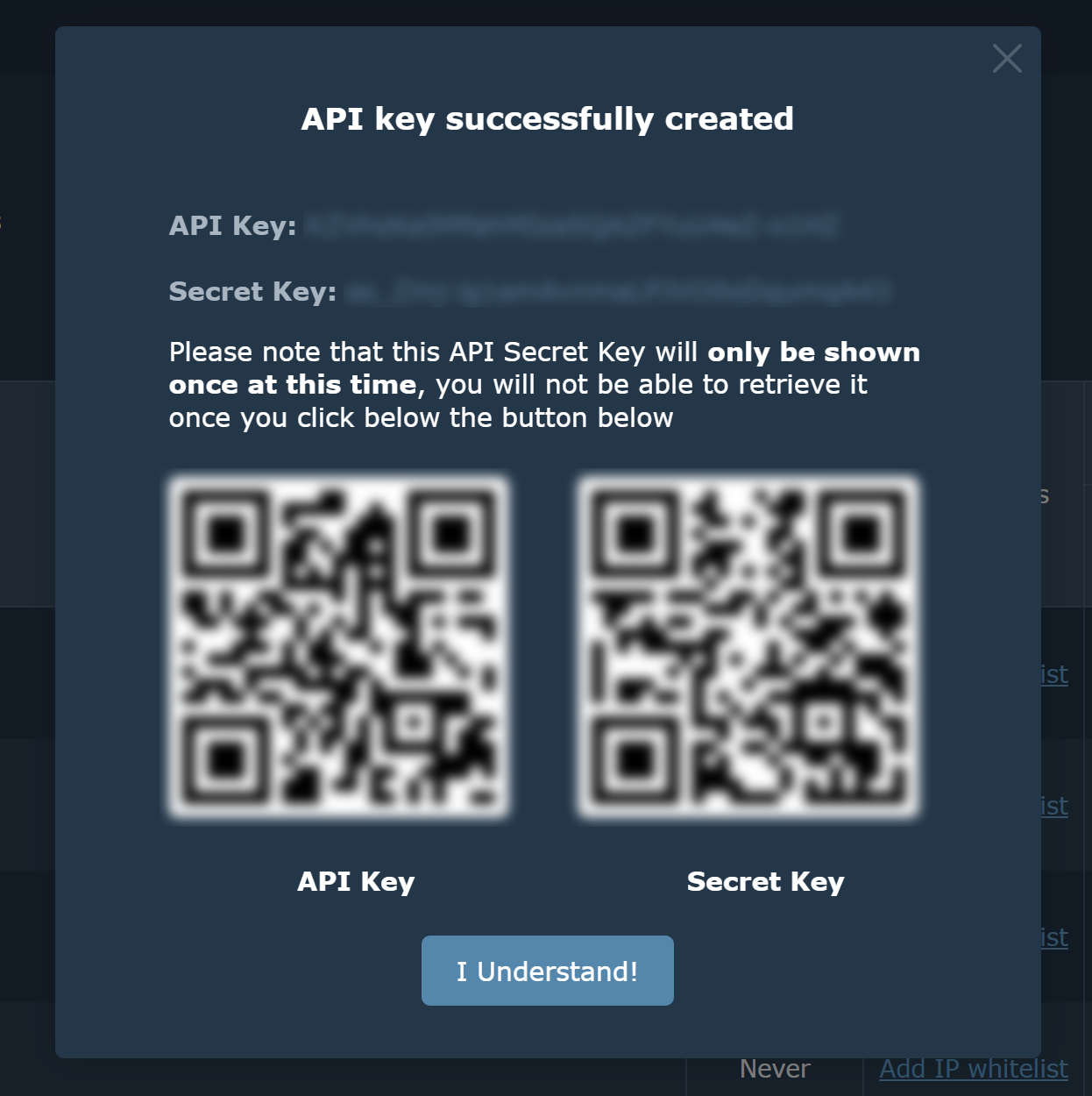Click the 'API Key' caption under QR code
Screen dimensions: 1092x1096
pos(356,881)
